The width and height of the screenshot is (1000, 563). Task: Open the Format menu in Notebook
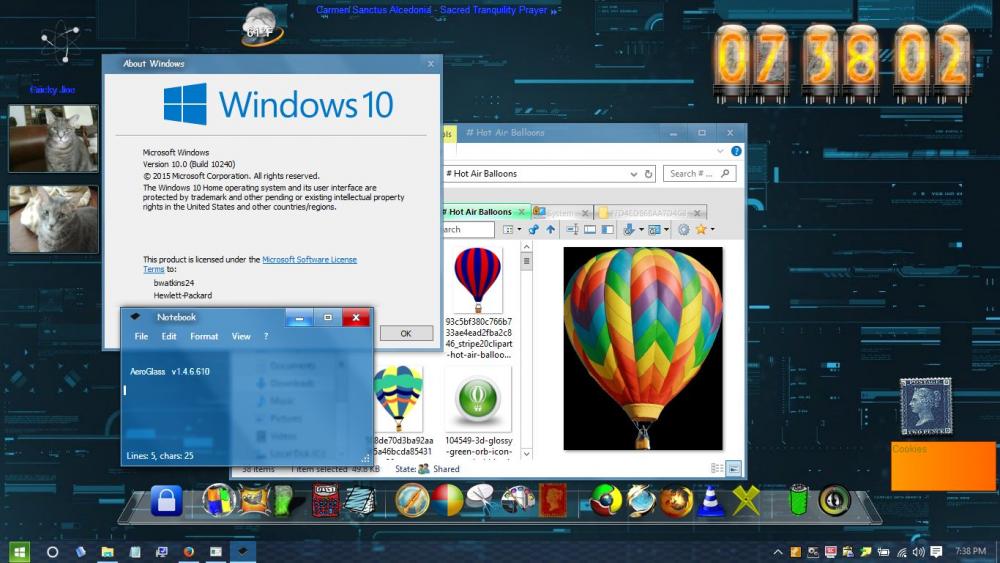(204, 337)
